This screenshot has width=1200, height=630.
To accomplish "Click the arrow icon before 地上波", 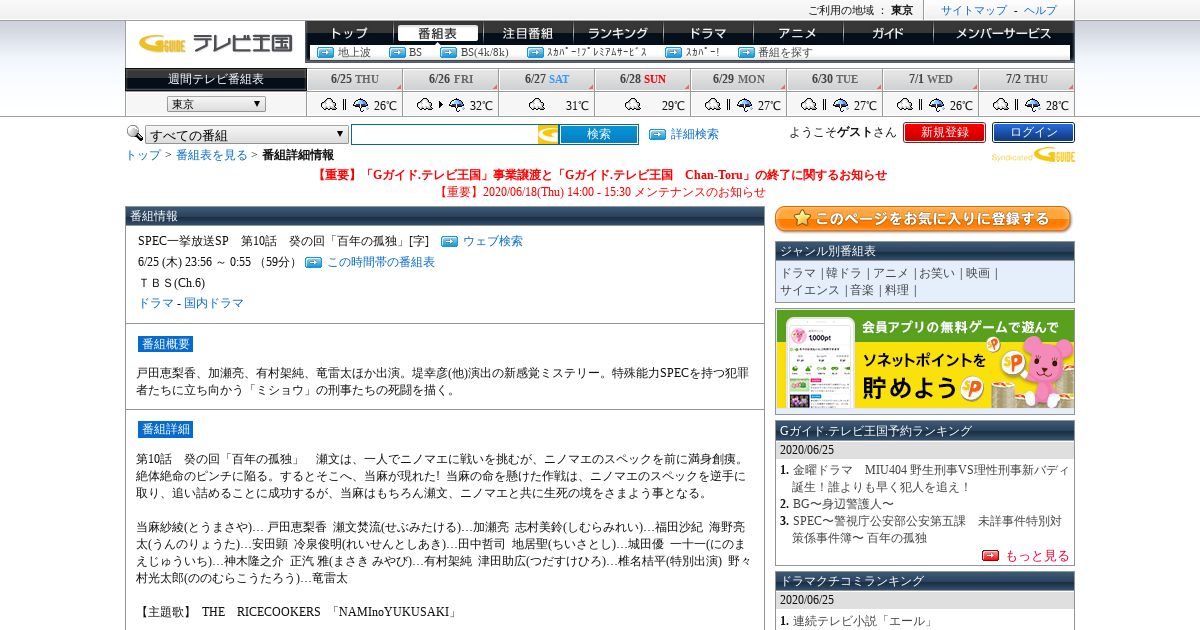I will tap(325, 52).
